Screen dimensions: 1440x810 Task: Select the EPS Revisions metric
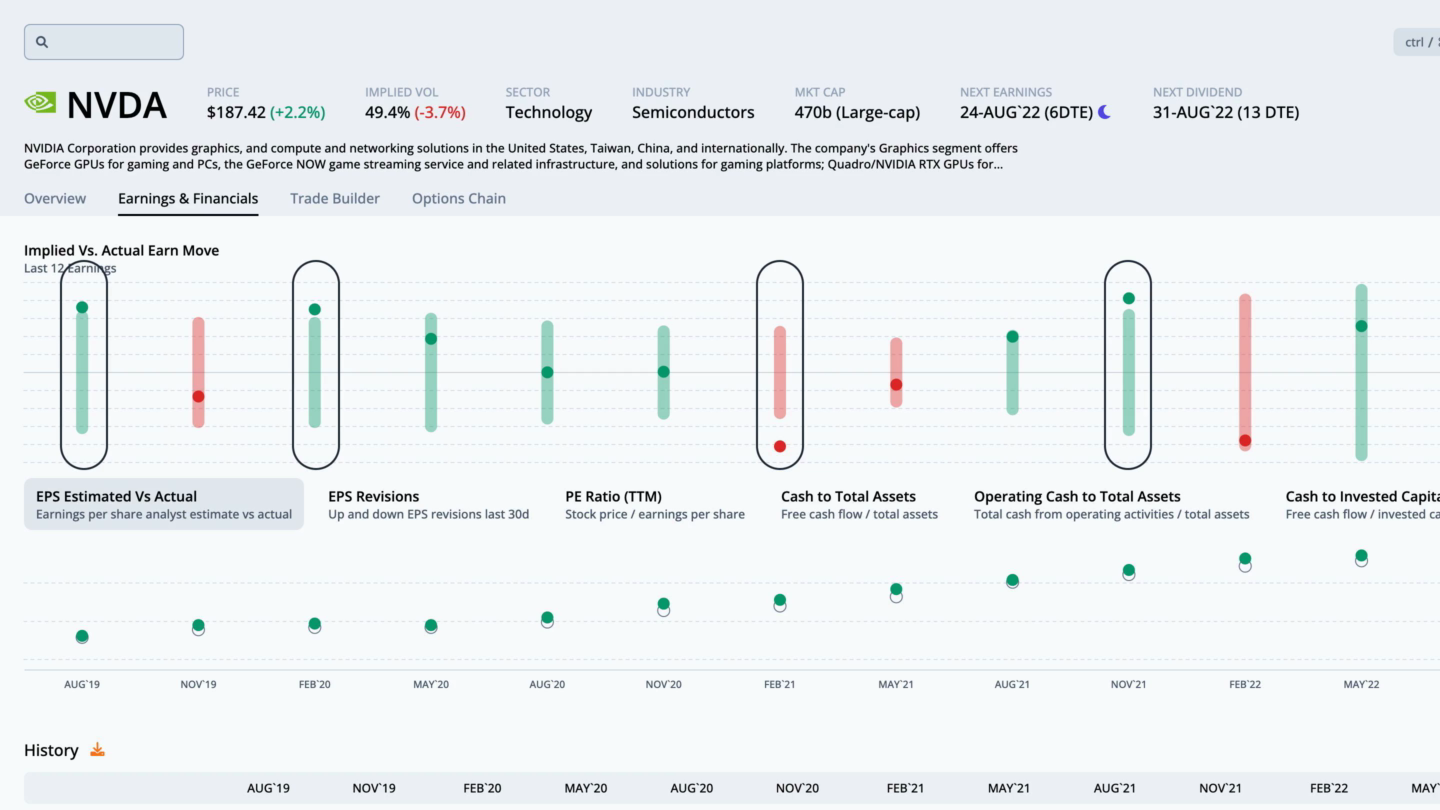coord(428,504)
